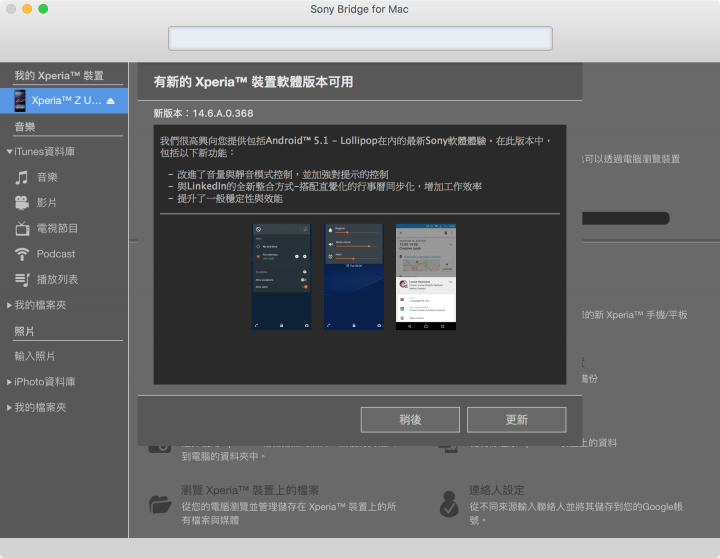Click the 照片 section header in sidebar
720x558 pixels.
24,331
